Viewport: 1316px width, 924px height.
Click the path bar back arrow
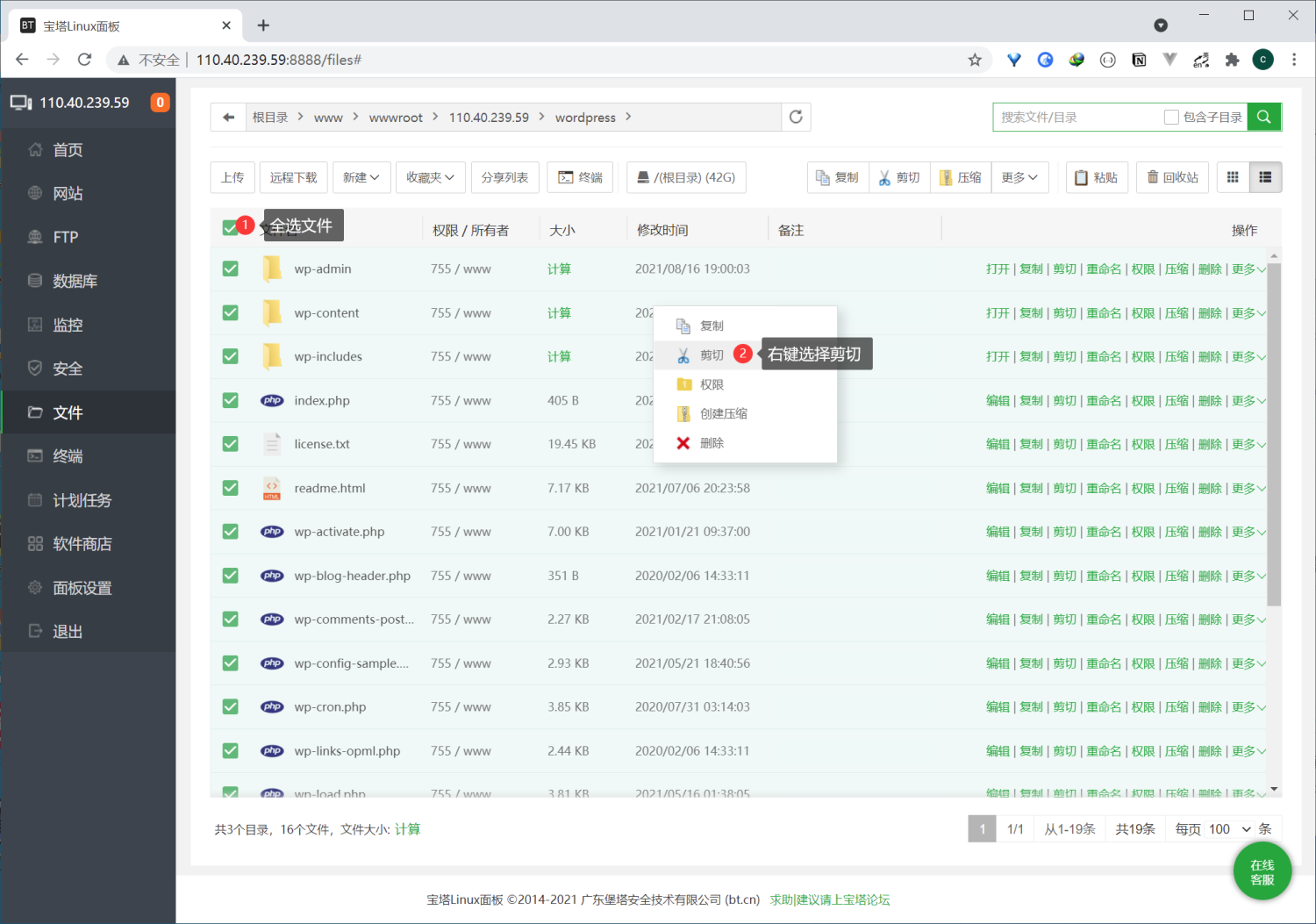228,118
